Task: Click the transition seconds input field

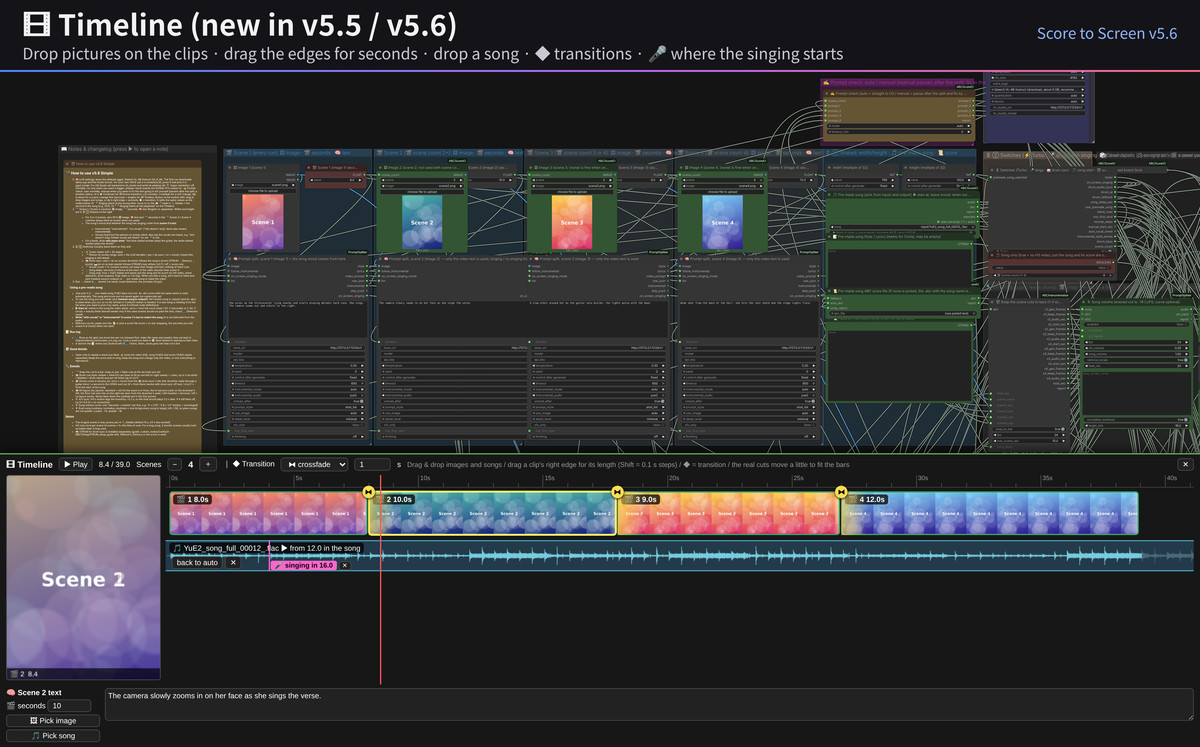Action: pos(373,464)
